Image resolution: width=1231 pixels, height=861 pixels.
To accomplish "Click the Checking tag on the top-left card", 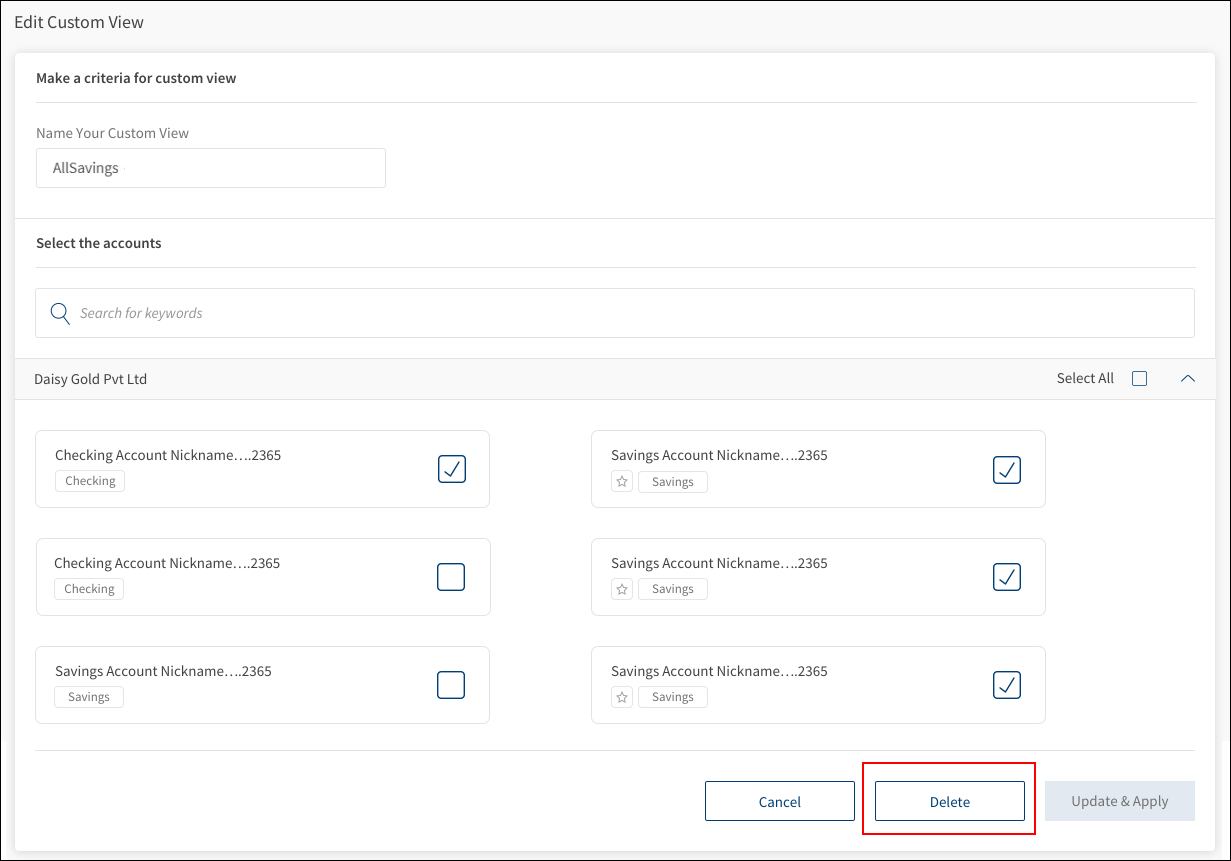I will click(x=90, y=481).
